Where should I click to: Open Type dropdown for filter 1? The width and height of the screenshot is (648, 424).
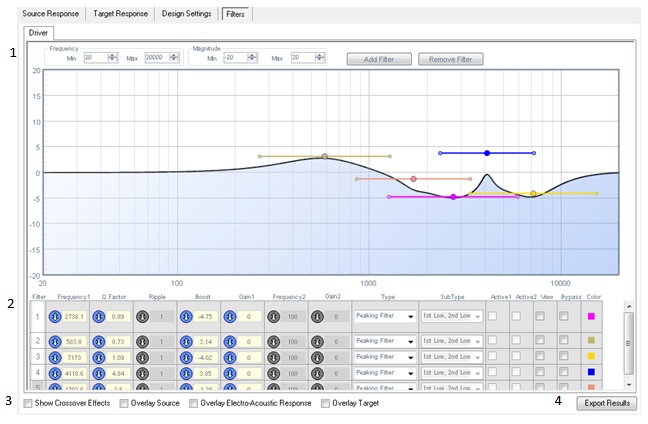click(x=385, y=317)
